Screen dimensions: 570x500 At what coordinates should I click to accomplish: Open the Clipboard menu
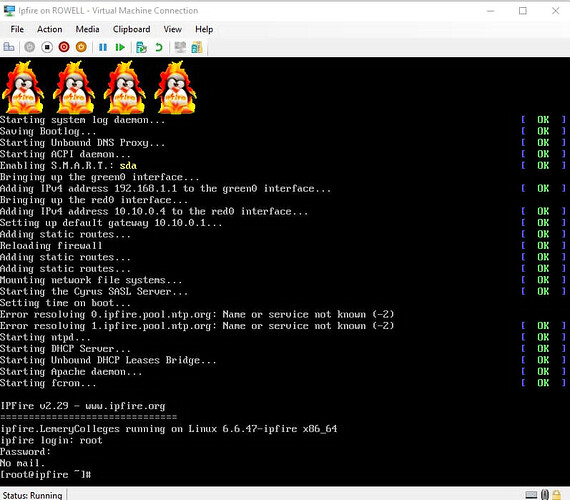[131, 29]
